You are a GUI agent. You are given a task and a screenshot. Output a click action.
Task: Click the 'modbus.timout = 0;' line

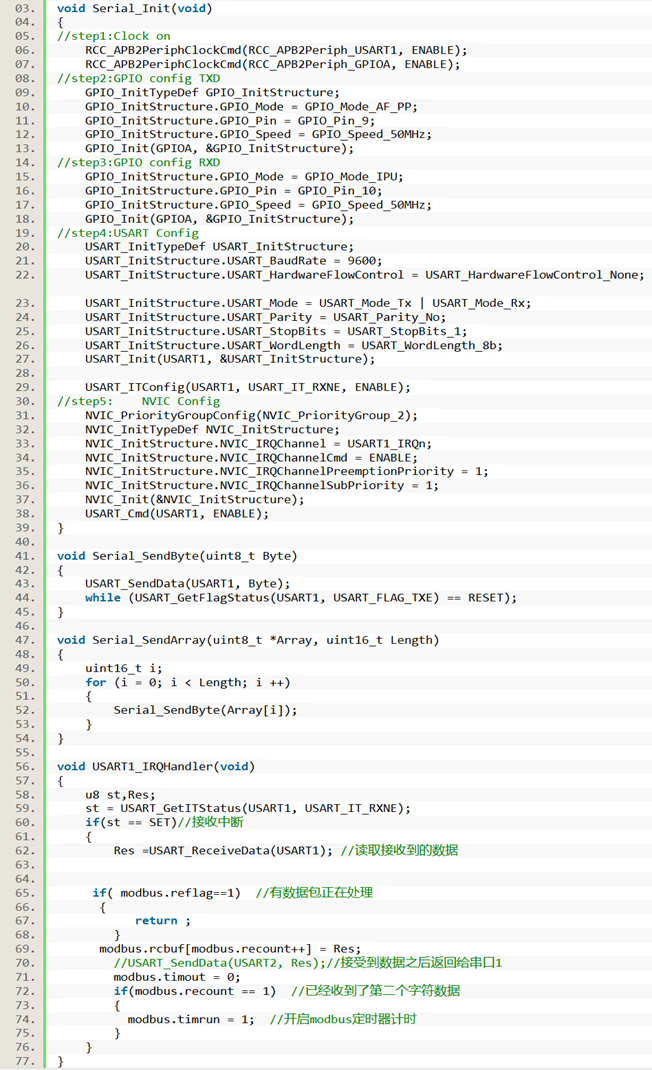click(176, 977)
